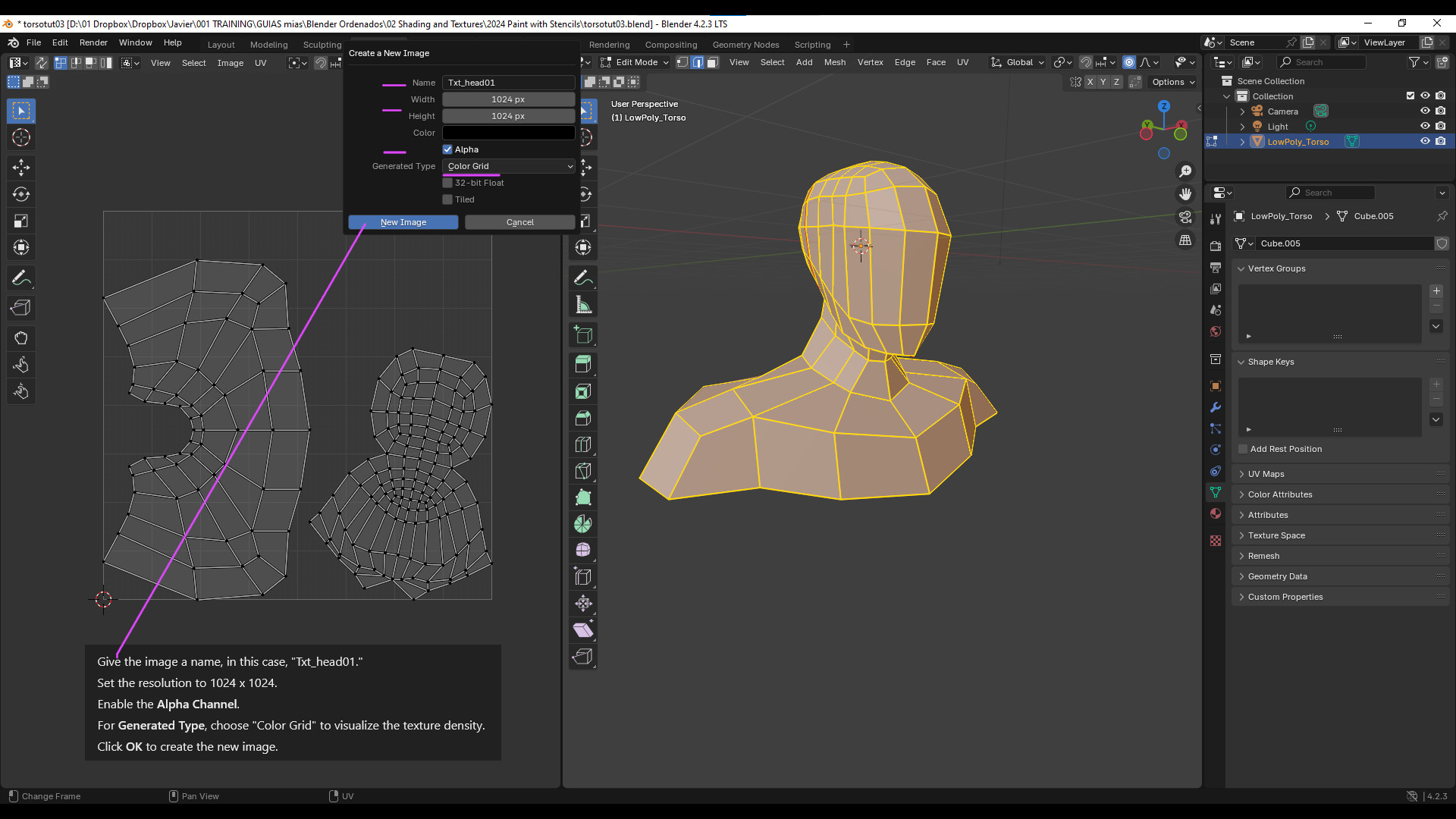This screenshot has width=1456, height=819.
Task: Enable Add Rest Position checkbox
Action: (x=1243, y=449)
